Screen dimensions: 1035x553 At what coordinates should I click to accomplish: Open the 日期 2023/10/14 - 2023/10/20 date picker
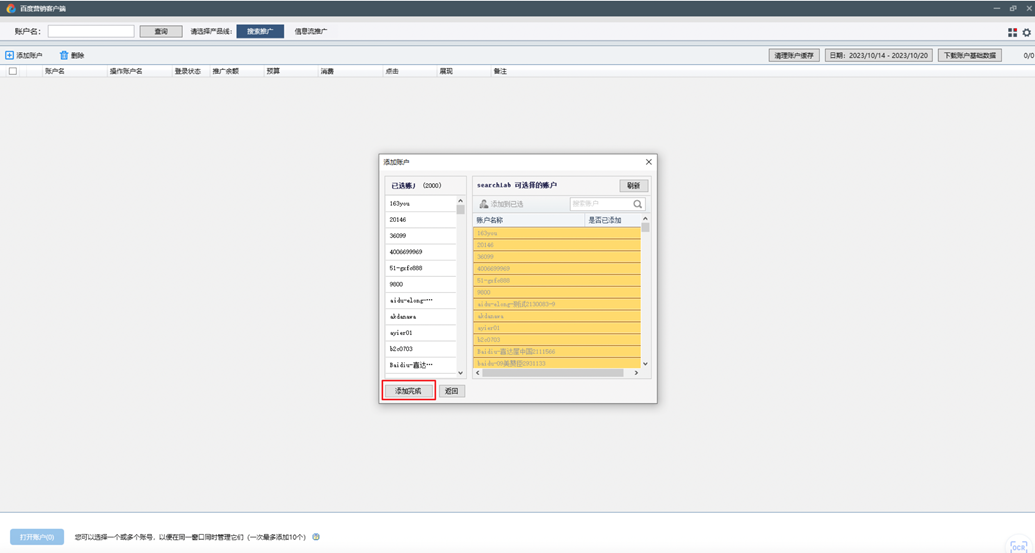878,56
